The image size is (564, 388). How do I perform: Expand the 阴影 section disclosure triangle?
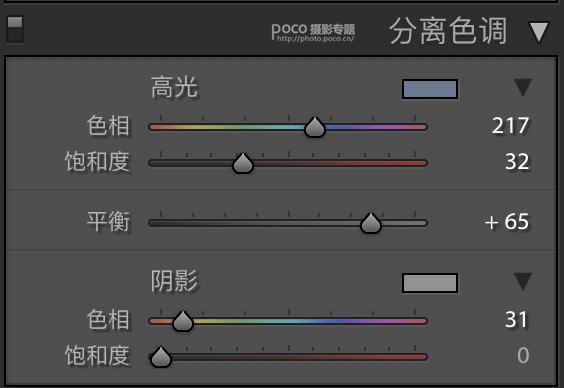(x=523, y=282)
